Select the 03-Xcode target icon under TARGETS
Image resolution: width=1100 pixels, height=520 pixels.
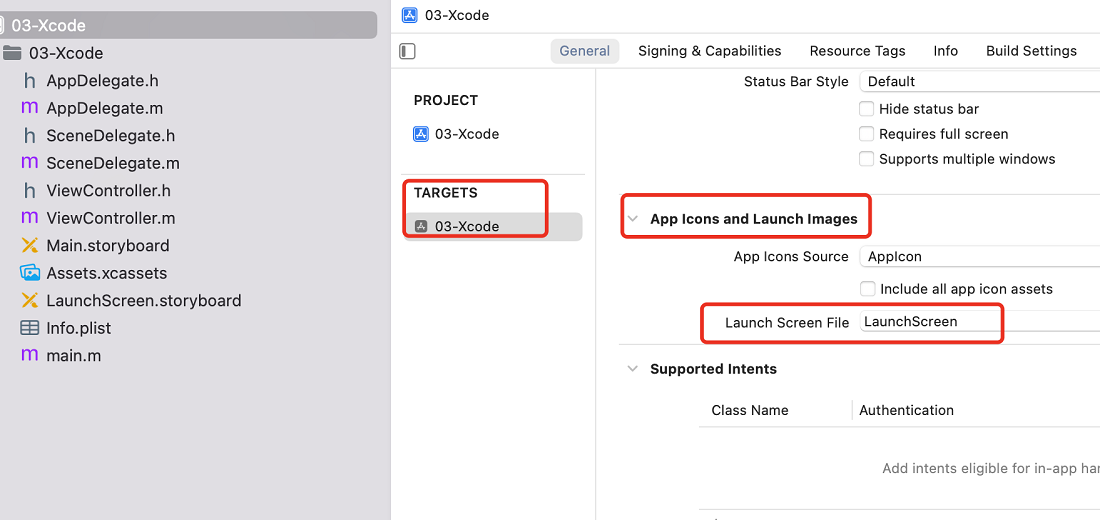(x=422, y=226)
